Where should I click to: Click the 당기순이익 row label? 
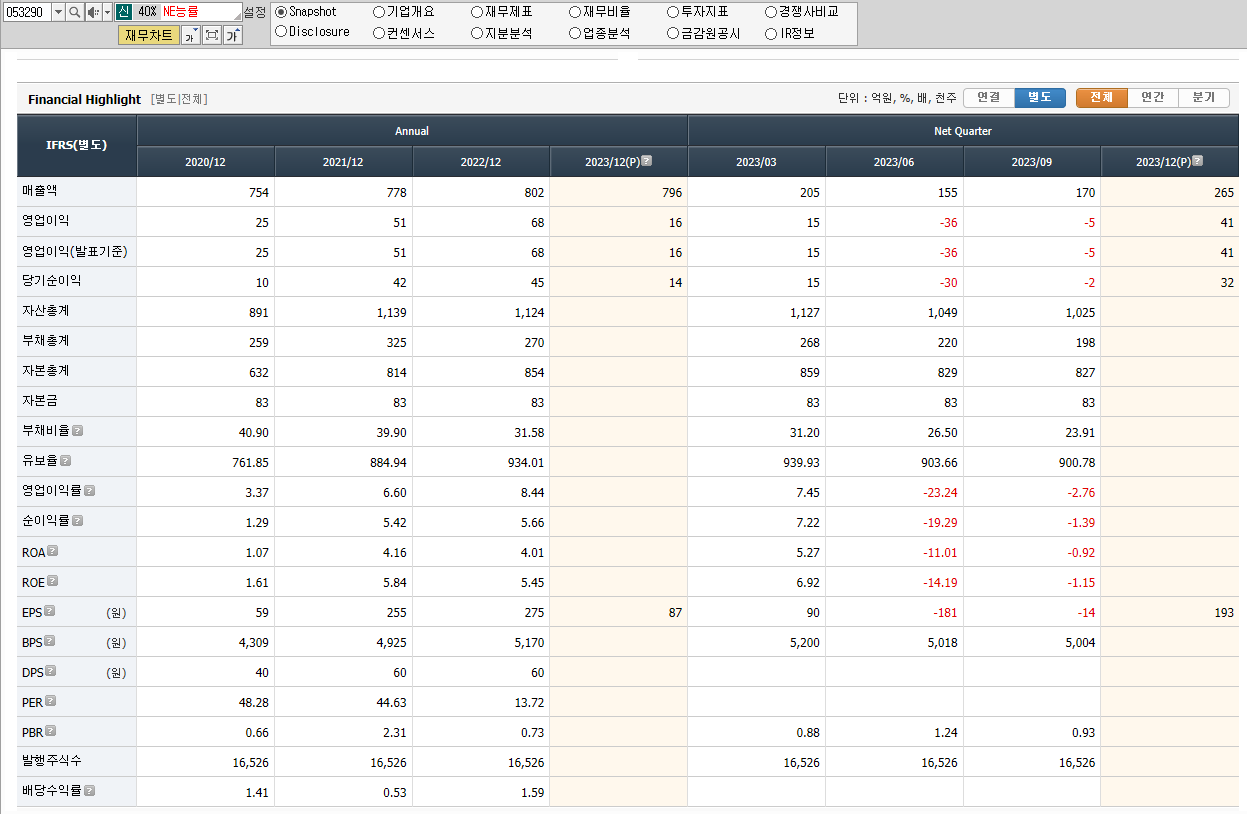click(51, 281)
